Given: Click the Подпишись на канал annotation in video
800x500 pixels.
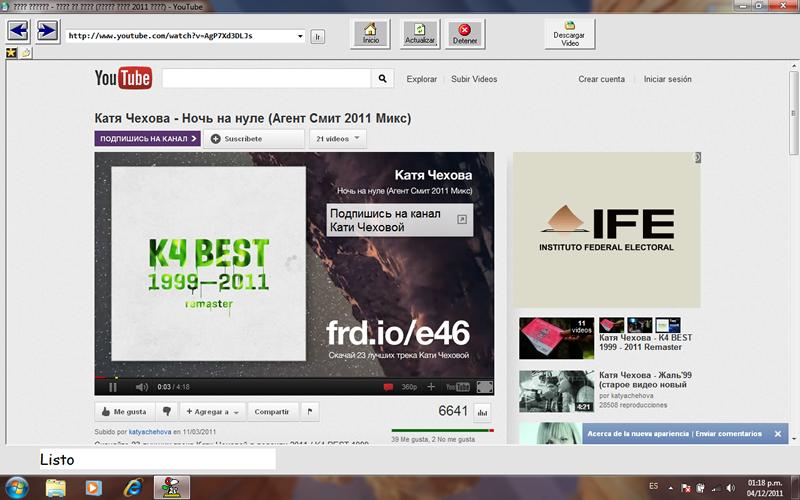Looking at the screenshot, I should click(399, 220).
